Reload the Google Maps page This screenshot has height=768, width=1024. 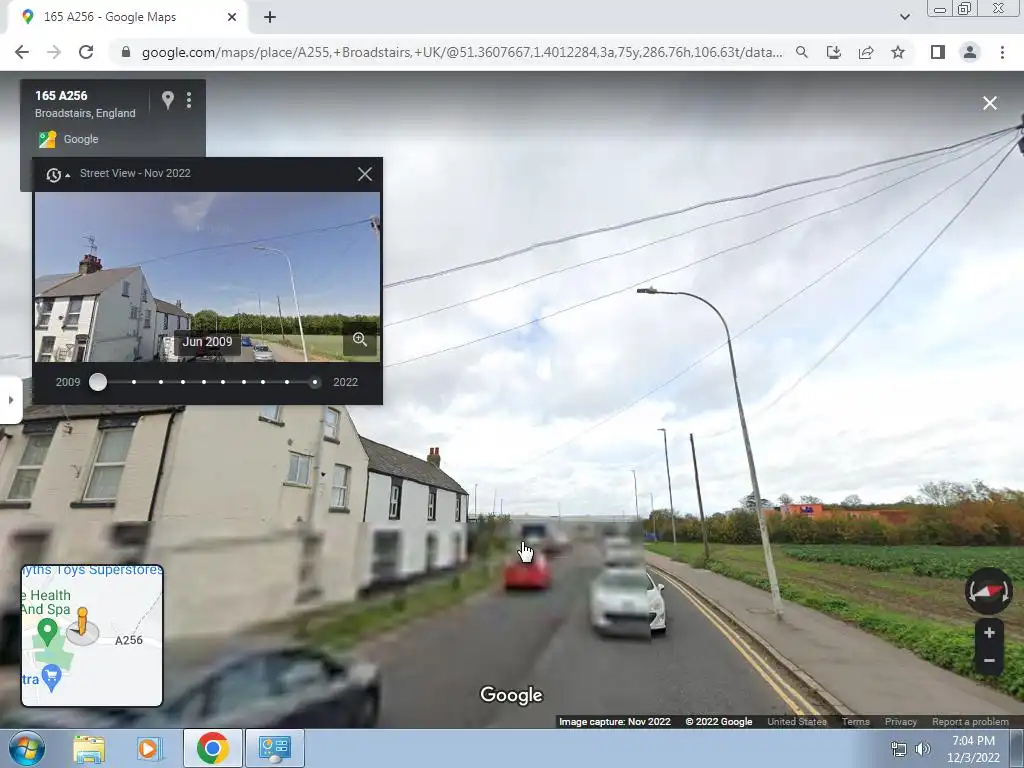tap(86, 52)
